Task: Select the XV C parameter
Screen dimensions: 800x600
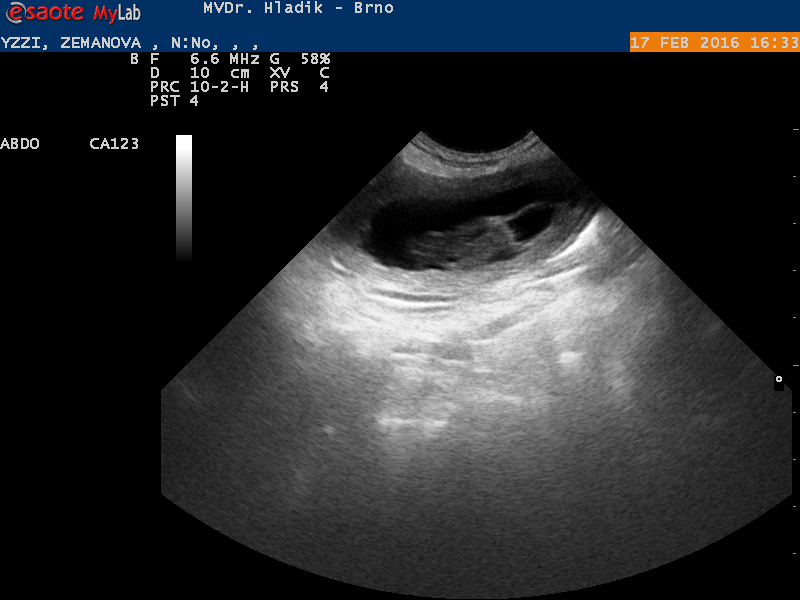Action: 299,73
